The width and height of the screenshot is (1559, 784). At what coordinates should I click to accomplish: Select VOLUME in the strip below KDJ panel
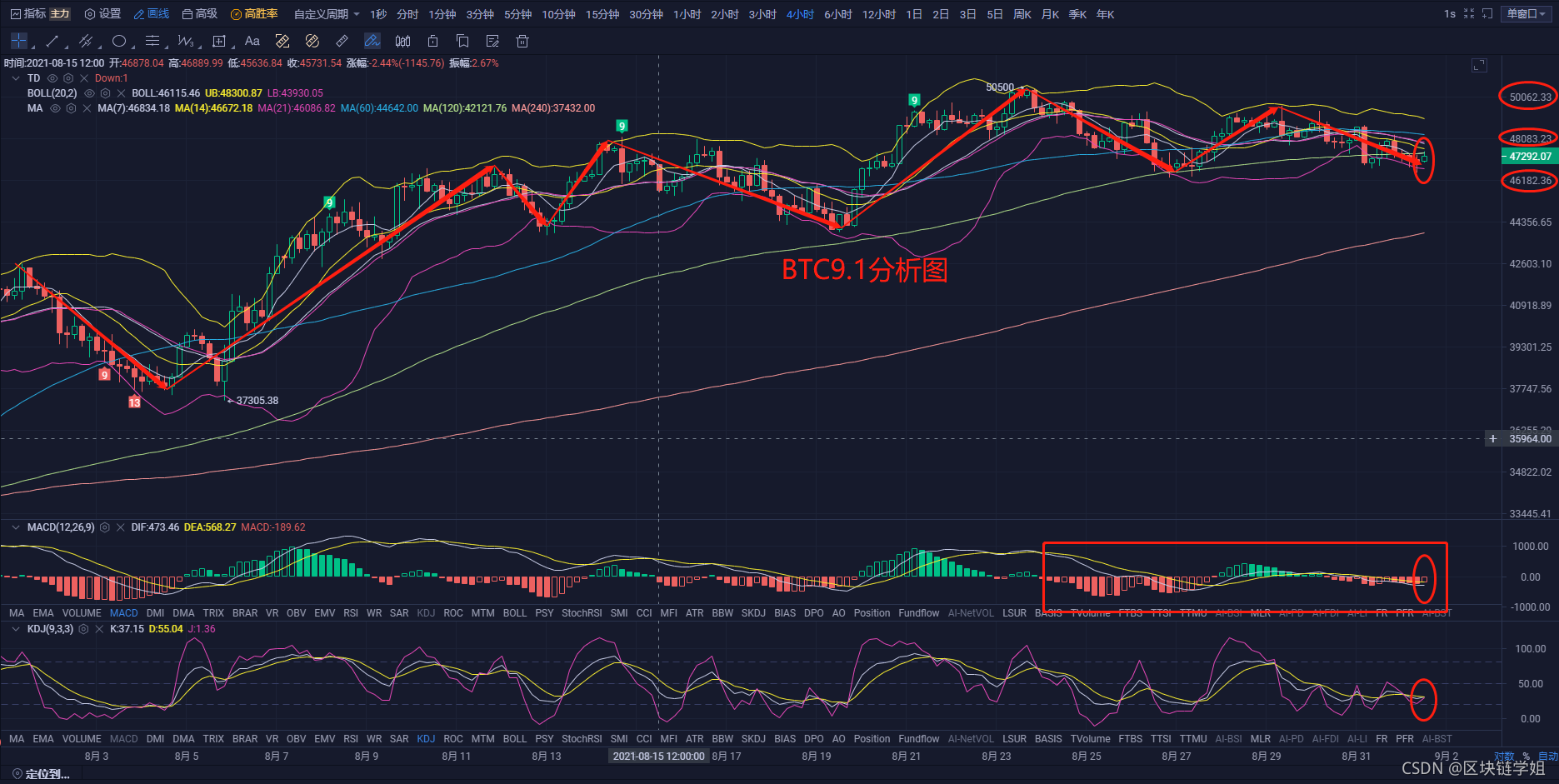click(82, 739)
